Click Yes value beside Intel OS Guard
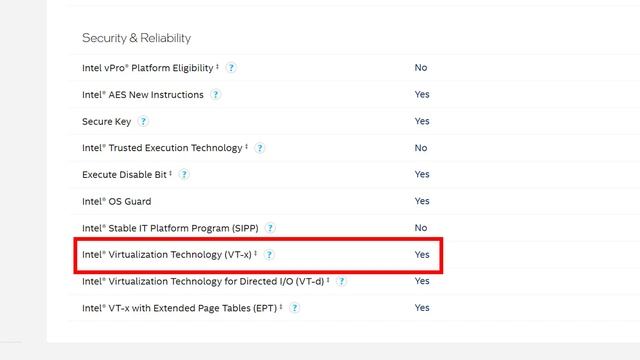 click(422, 201)
